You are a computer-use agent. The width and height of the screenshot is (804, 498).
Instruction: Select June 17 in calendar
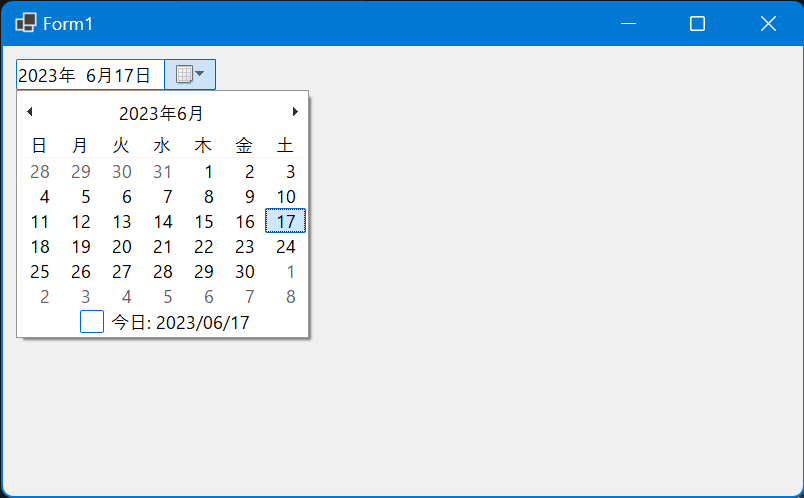coord(286,221)
